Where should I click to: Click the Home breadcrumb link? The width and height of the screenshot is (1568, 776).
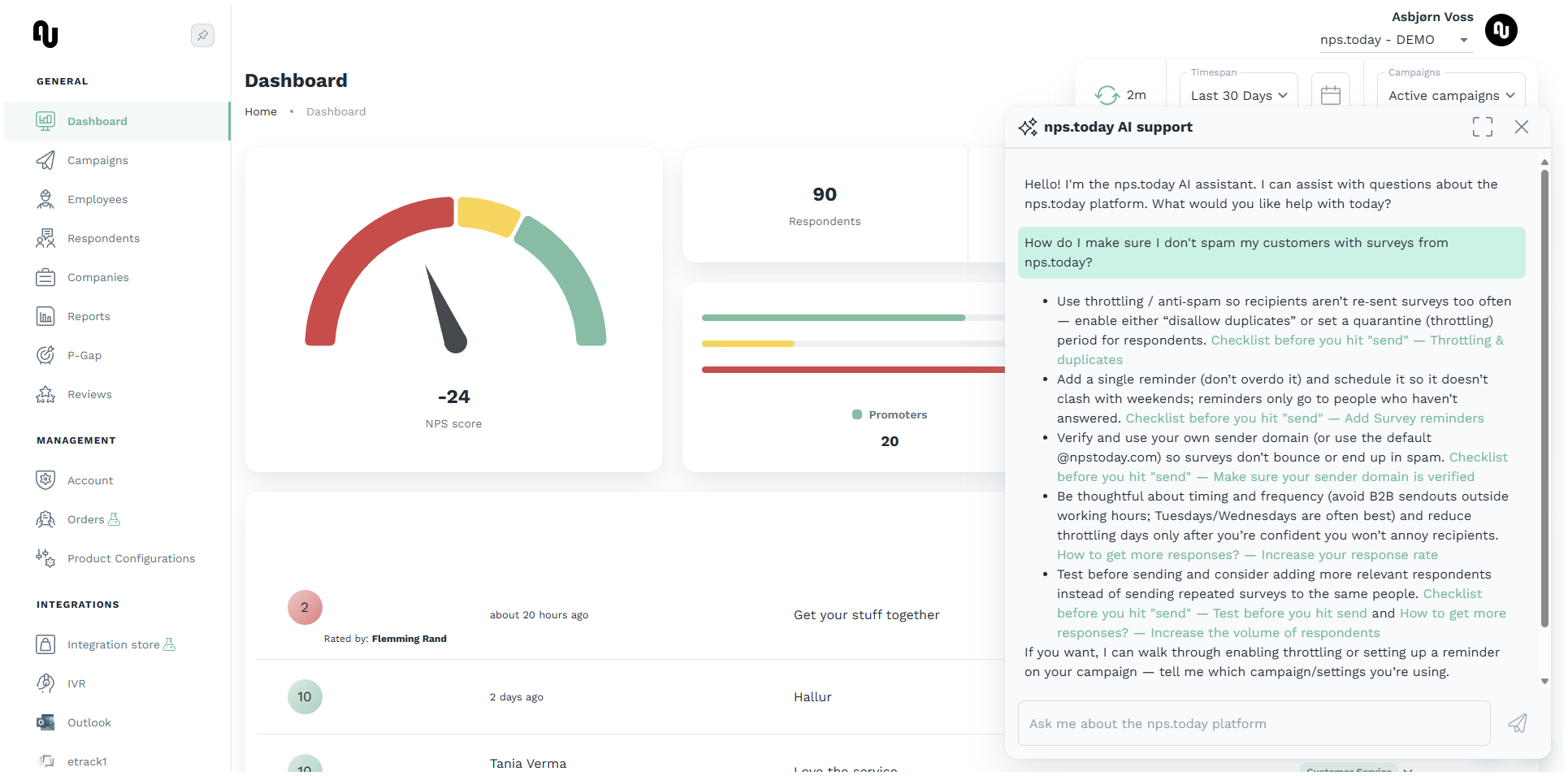[261, 111]
